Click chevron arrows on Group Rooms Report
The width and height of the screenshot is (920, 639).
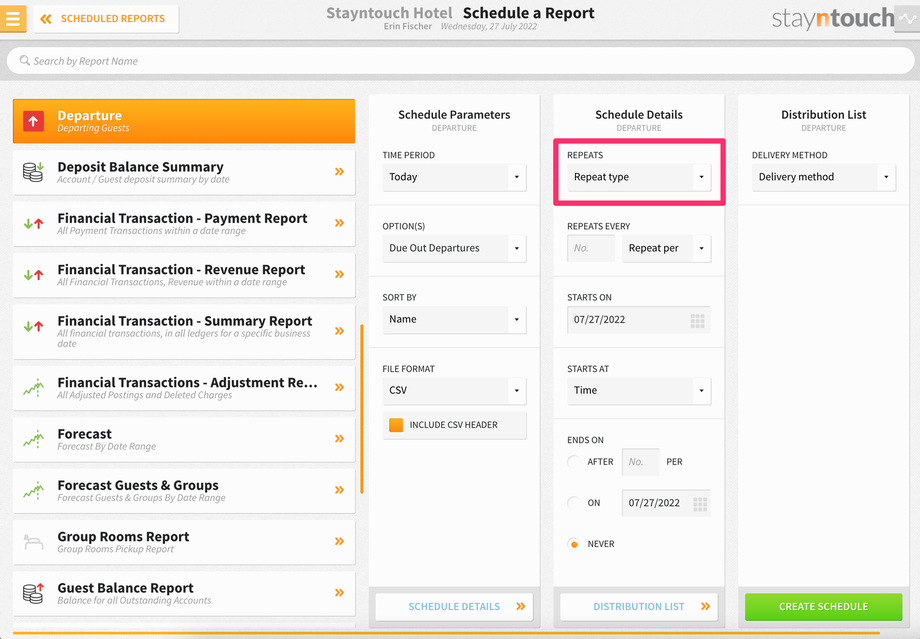tap(339, 541)
